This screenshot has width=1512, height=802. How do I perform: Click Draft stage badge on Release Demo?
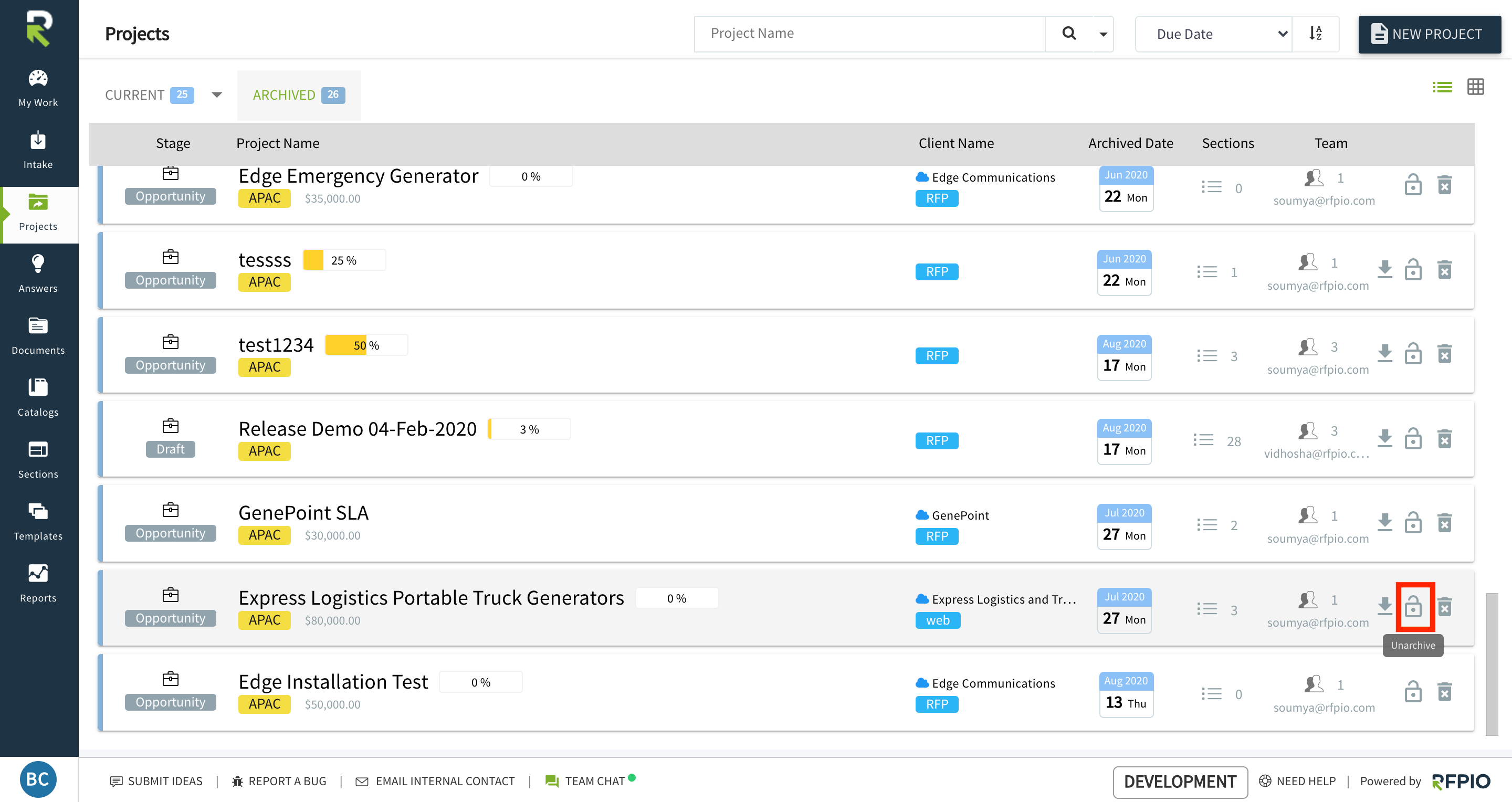170,449
